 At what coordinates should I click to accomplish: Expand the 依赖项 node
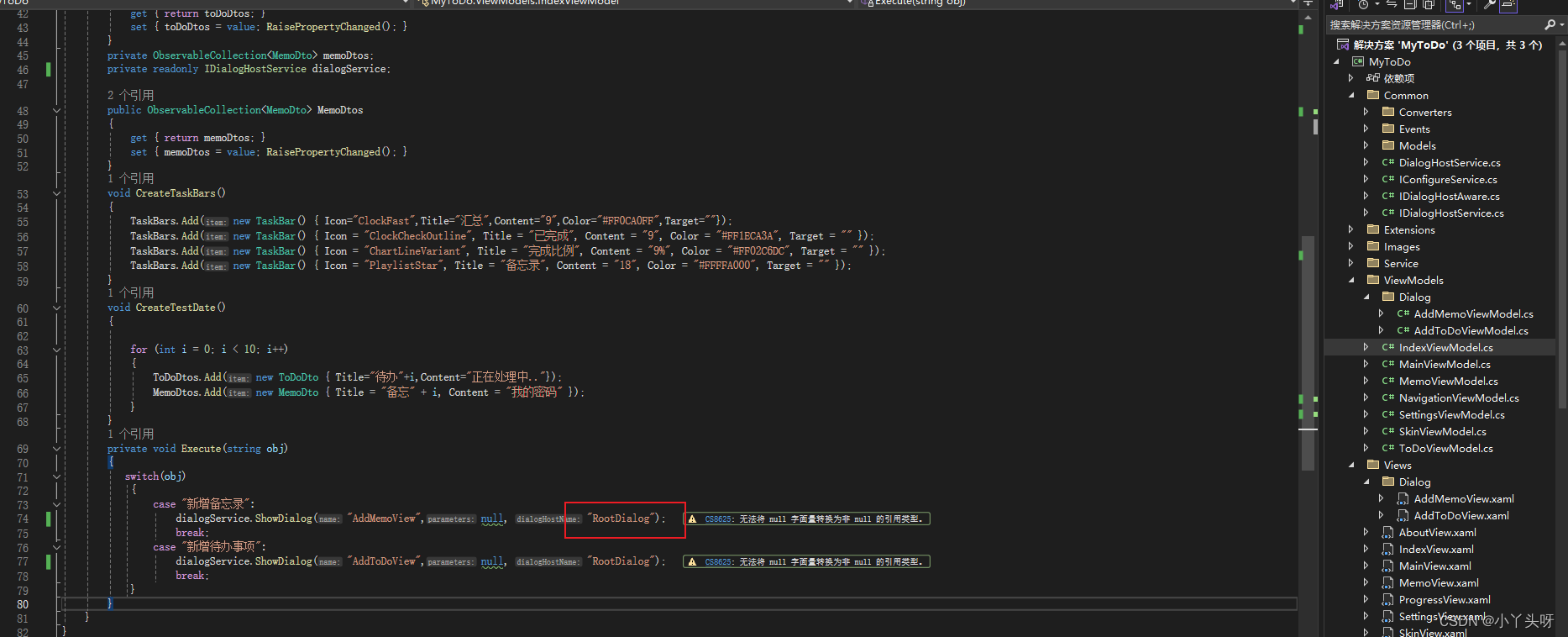[x=1351, y=78]
